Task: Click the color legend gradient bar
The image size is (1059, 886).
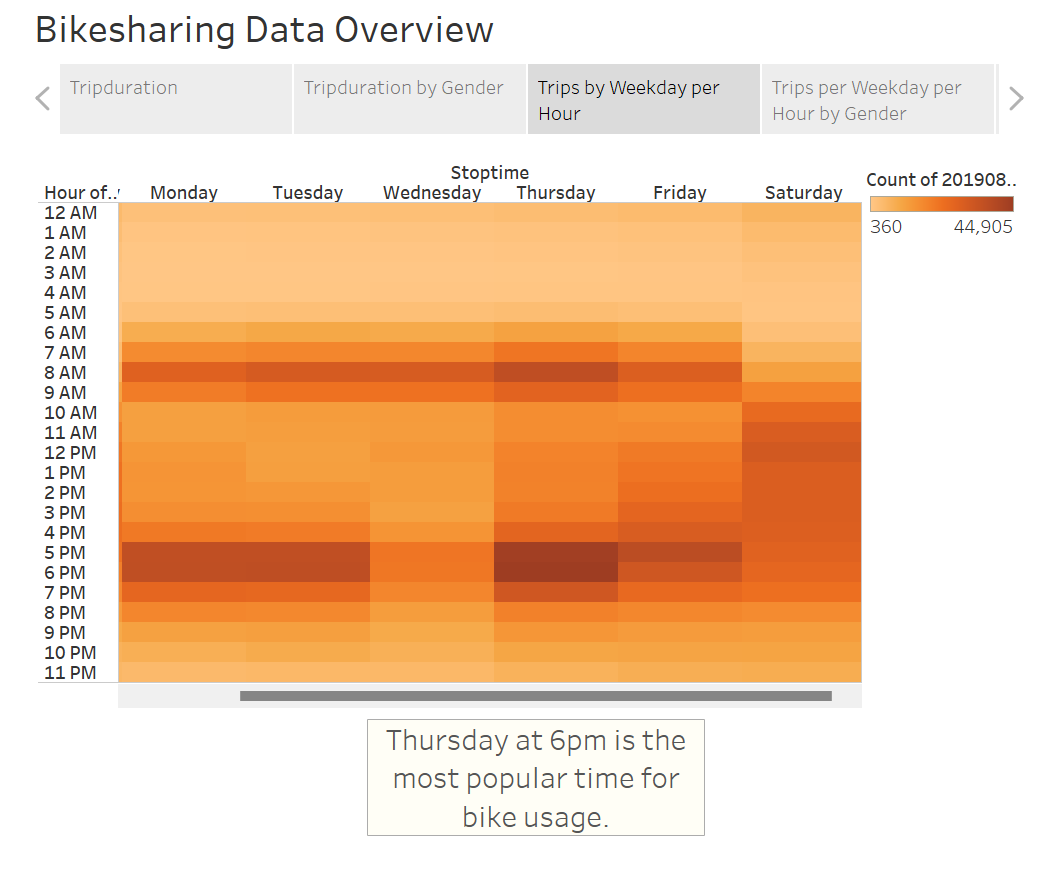Action: [x=940, y=204]
